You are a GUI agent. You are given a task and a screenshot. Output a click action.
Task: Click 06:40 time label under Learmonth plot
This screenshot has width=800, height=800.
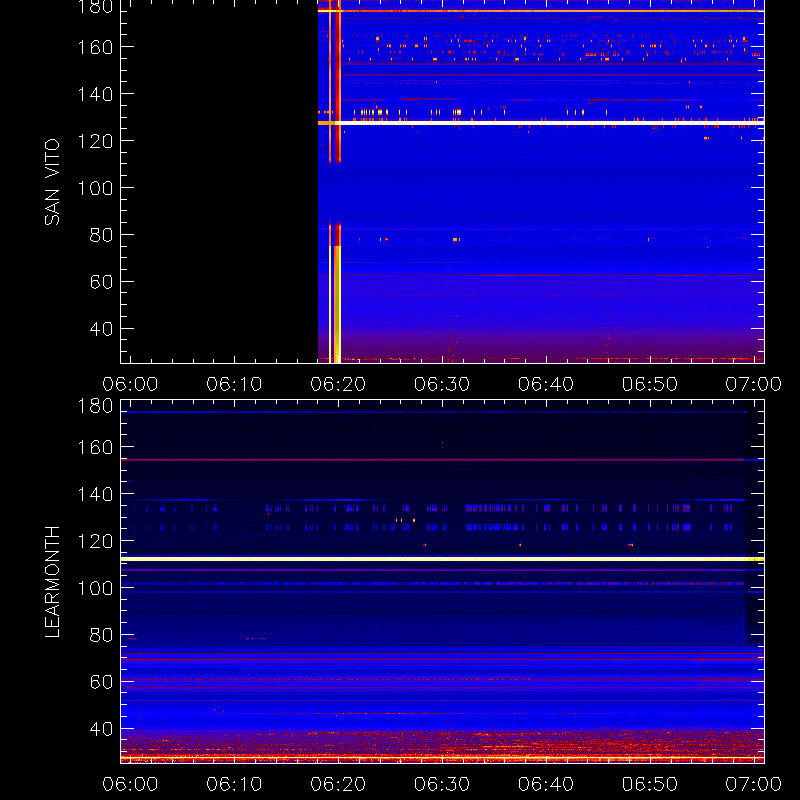[546, 784]
